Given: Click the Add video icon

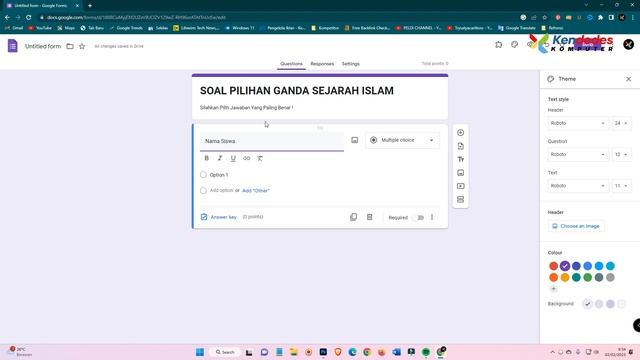Looking at the screenshot, I should coord(460,186).
